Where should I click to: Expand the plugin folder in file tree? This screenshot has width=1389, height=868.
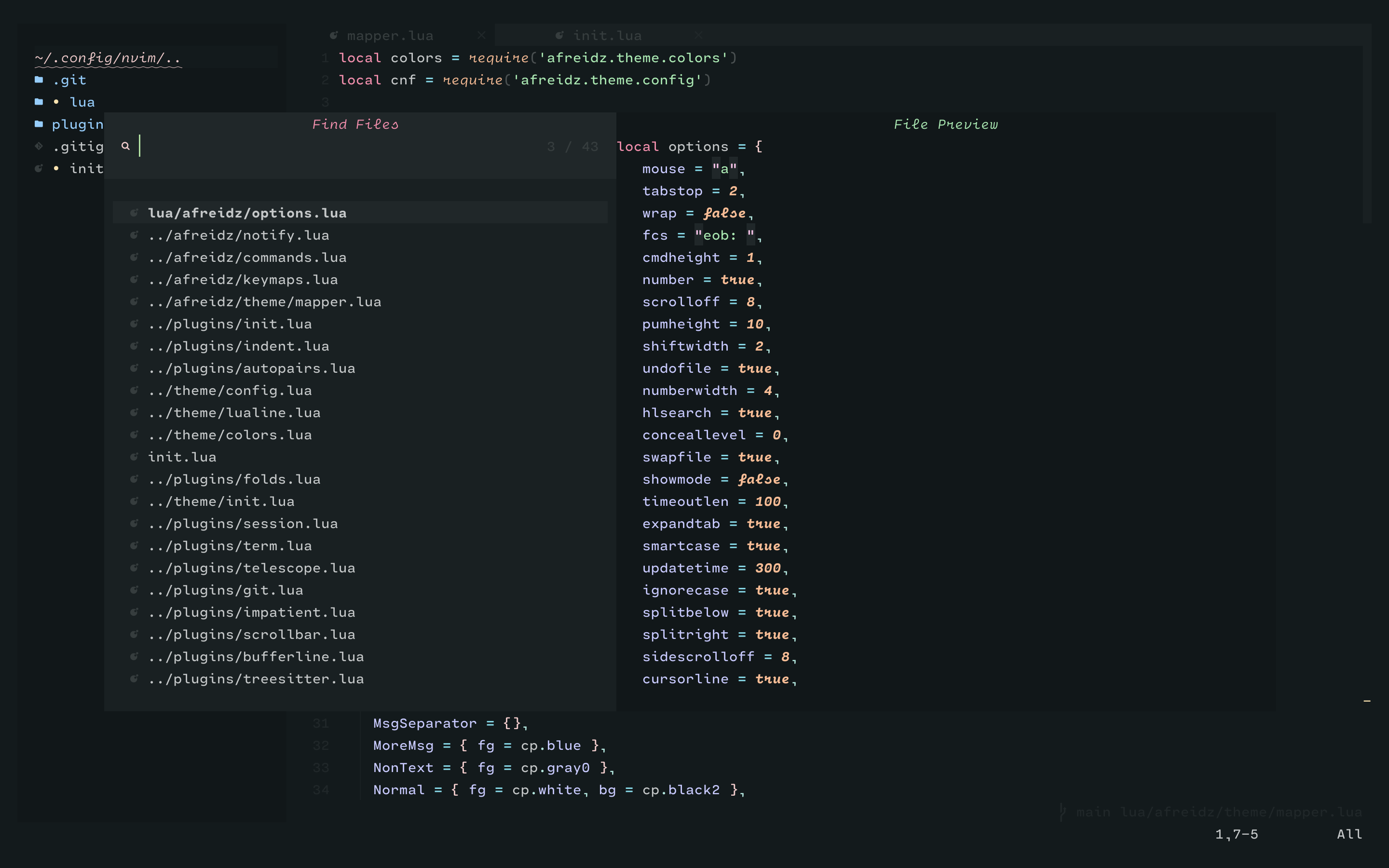point(78,124)
